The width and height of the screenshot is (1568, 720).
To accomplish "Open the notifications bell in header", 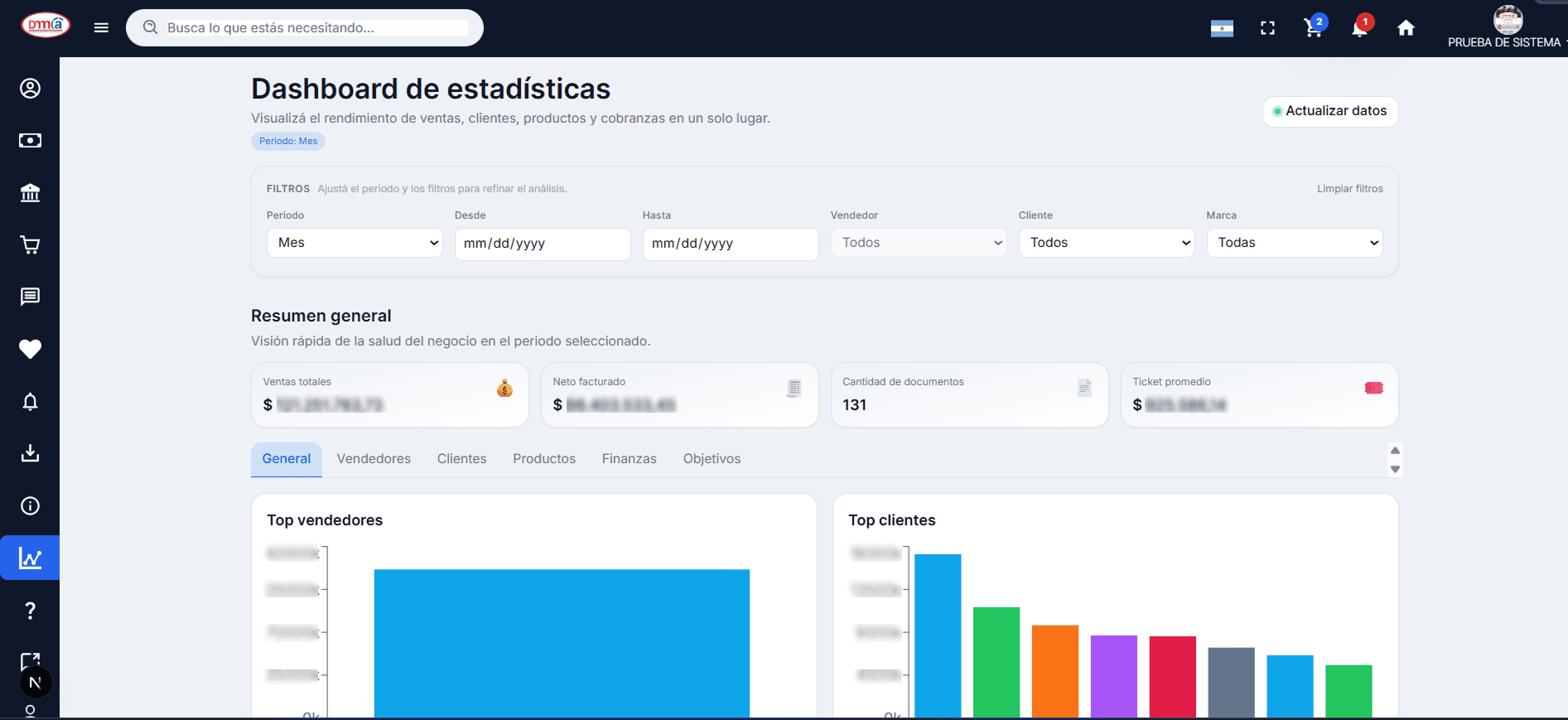I will point(1360,27).
